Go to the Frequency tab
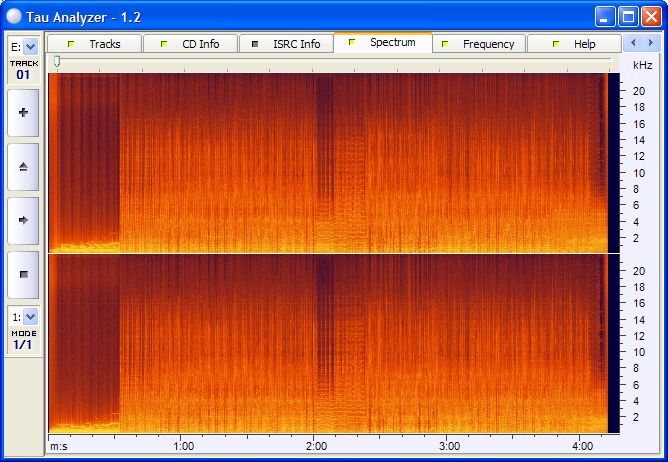The width and height of the screenshot is (668, 462). coord(478,44)
